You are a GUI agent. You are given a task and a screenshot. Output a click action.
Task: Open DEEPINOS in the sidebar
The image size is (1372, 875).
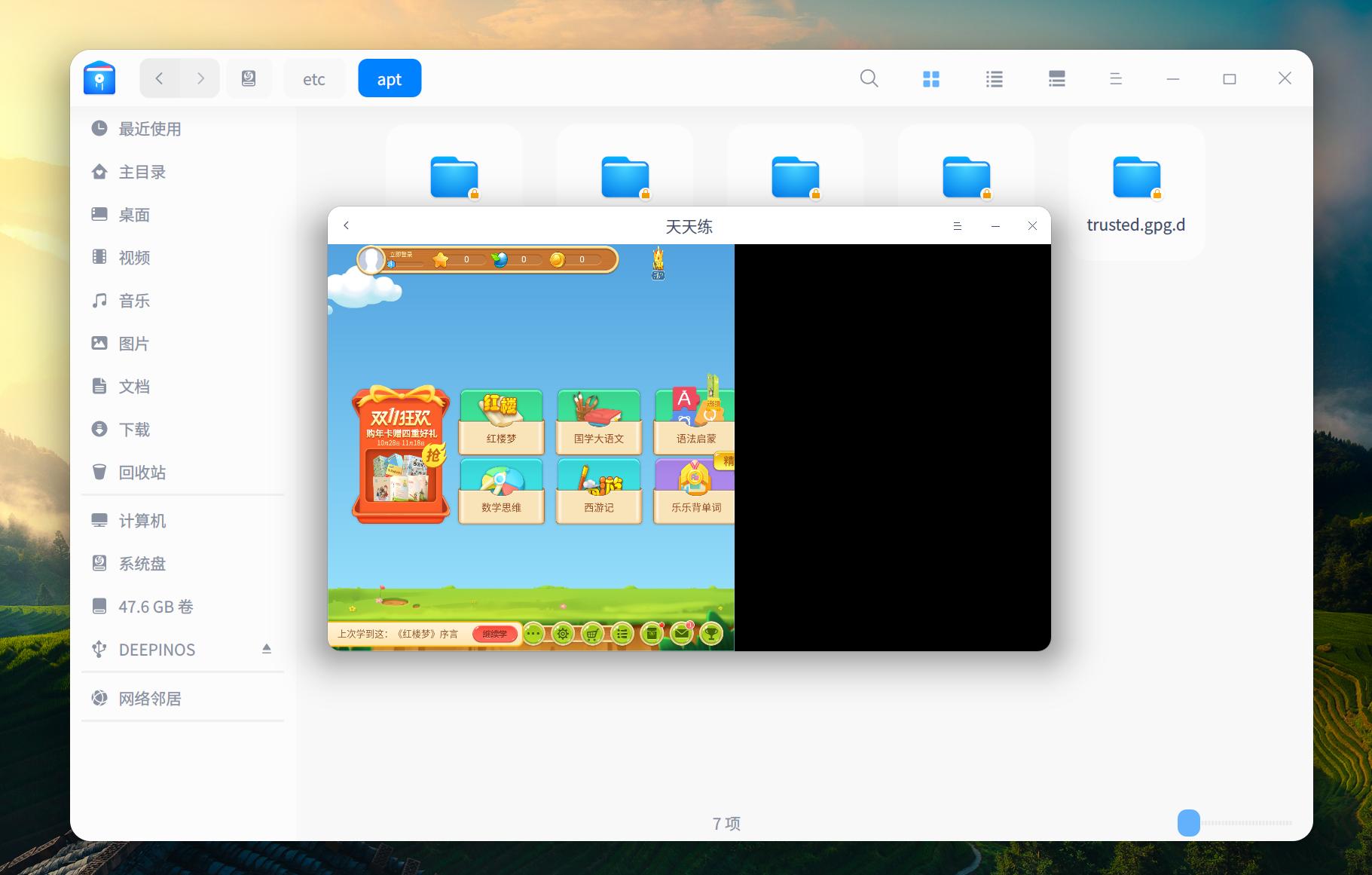182,650
